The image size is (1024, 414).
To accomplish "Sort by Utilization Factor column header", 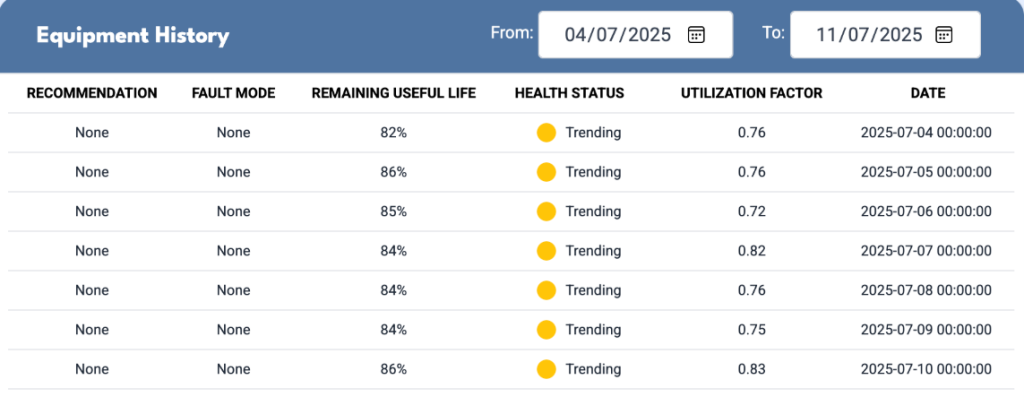I will point(752,93).
